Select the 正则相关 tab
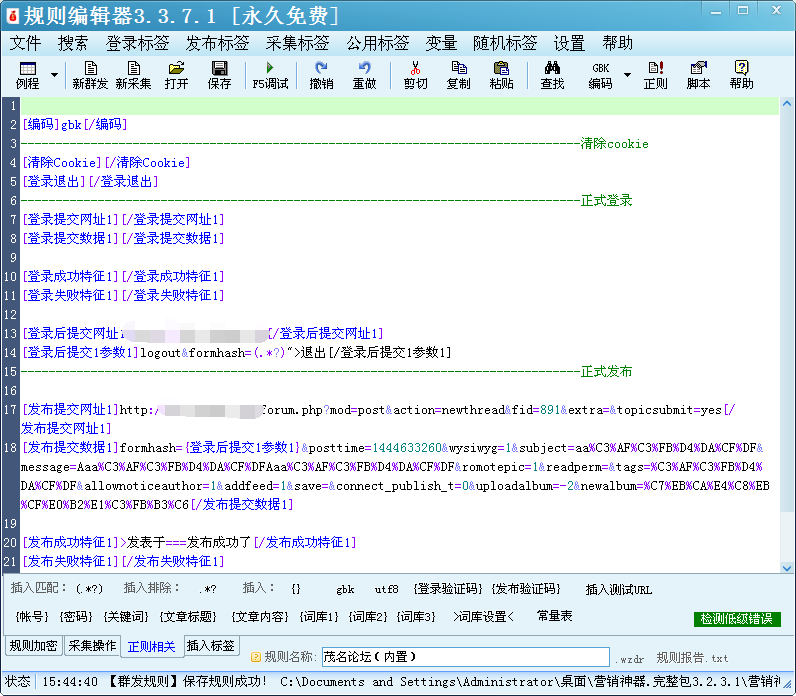The image size is (796, 696). pyautogui.click(x=151, y=647)
